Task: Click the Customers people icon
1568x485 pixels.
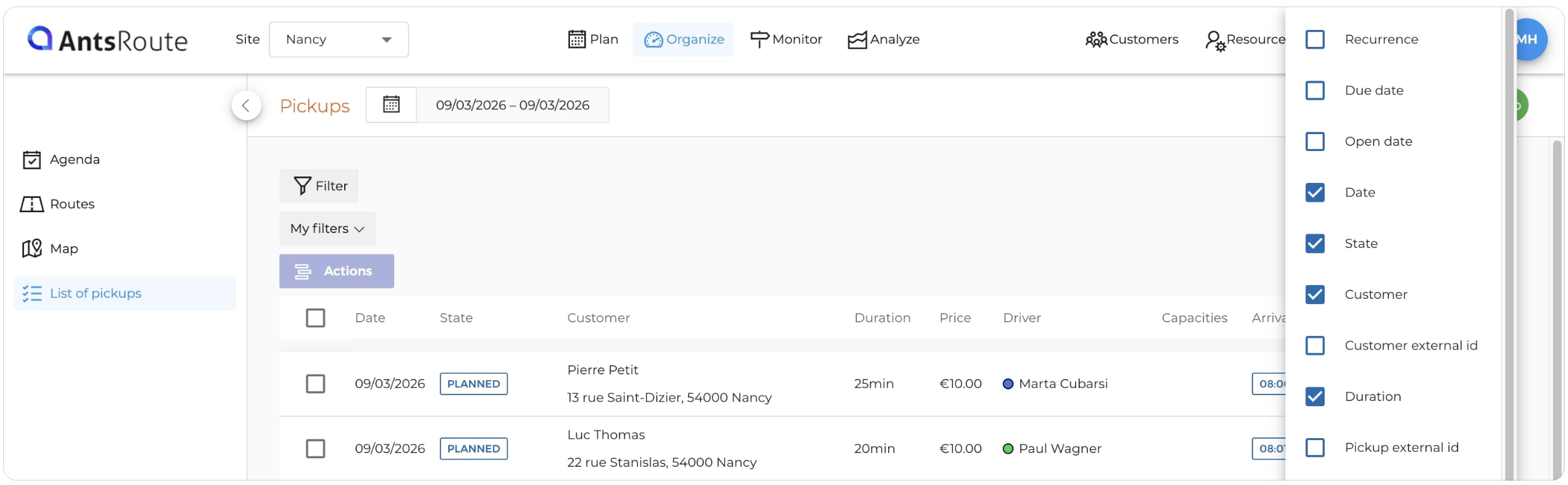Action: (x=1096, y=40)
